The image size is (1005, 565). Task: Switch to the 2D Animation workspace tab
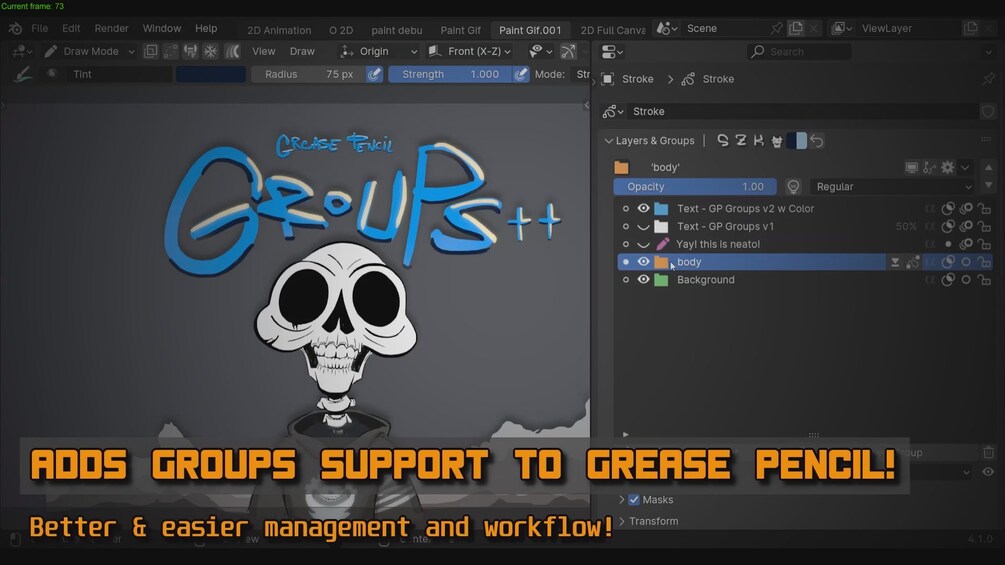pos(279,30)
